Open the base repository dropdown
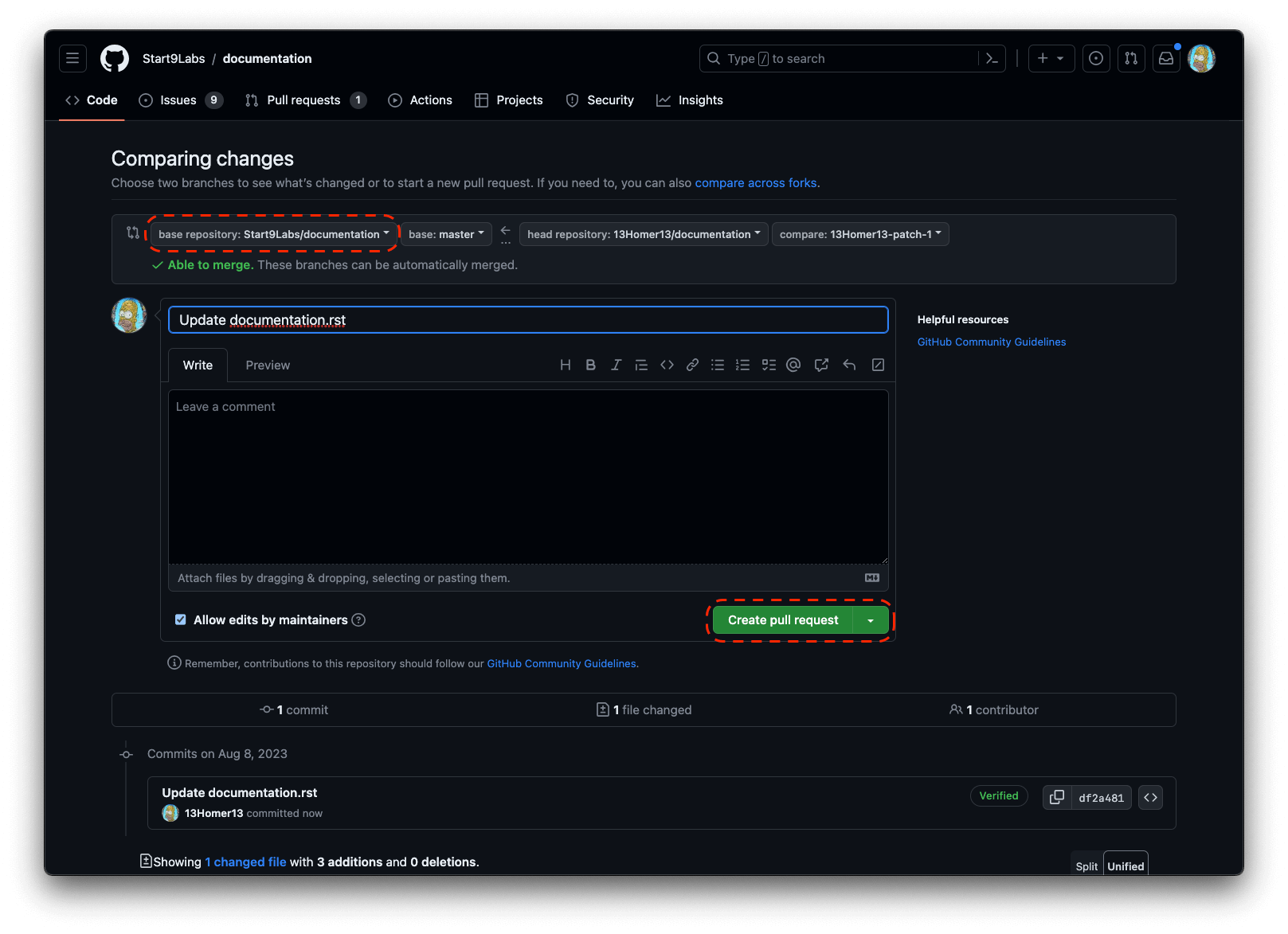The width and height of the screenshot is (1288, 934). (274, 234)
